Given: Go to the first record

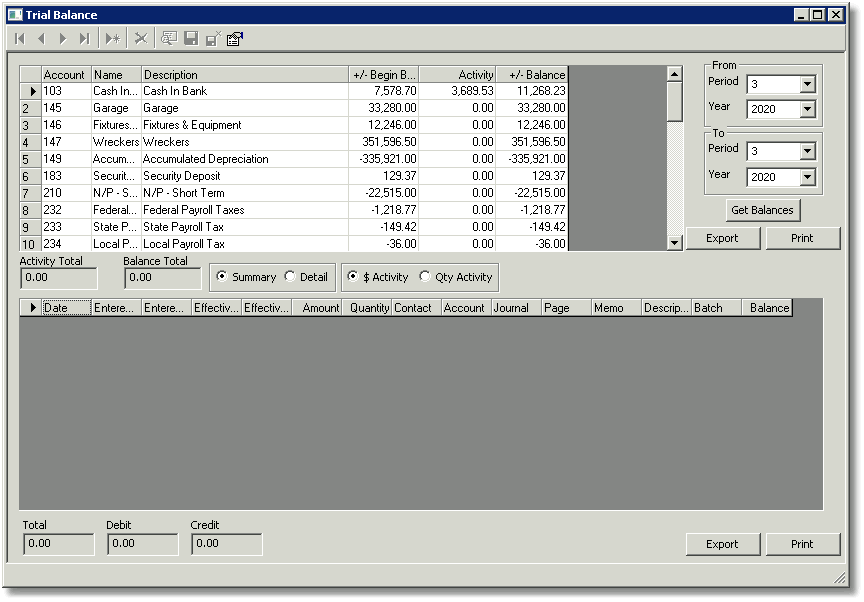Looking at the screenshot, I should coord(20,39).
